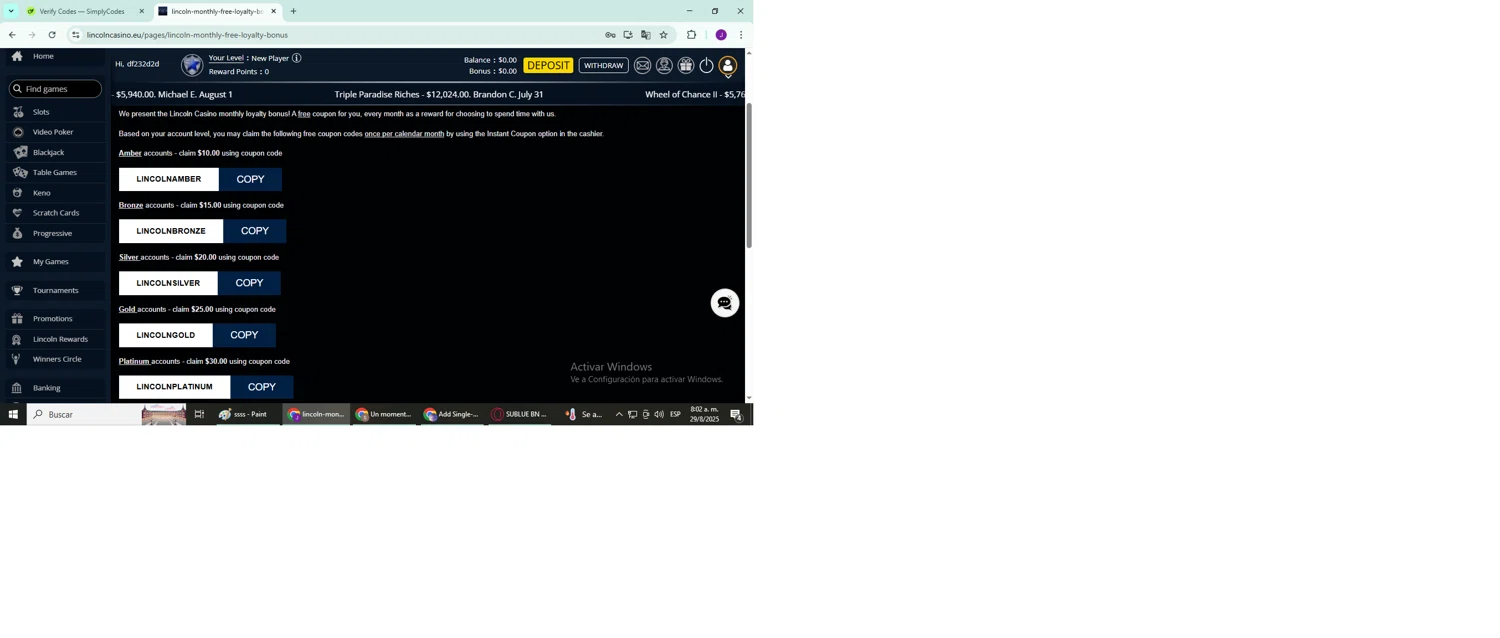
Task: Open Blackjack category
Action: (x=48, y=152)
